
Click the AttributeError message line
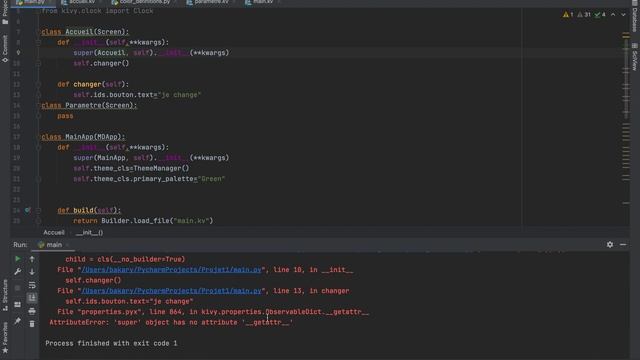coord(171,322)
